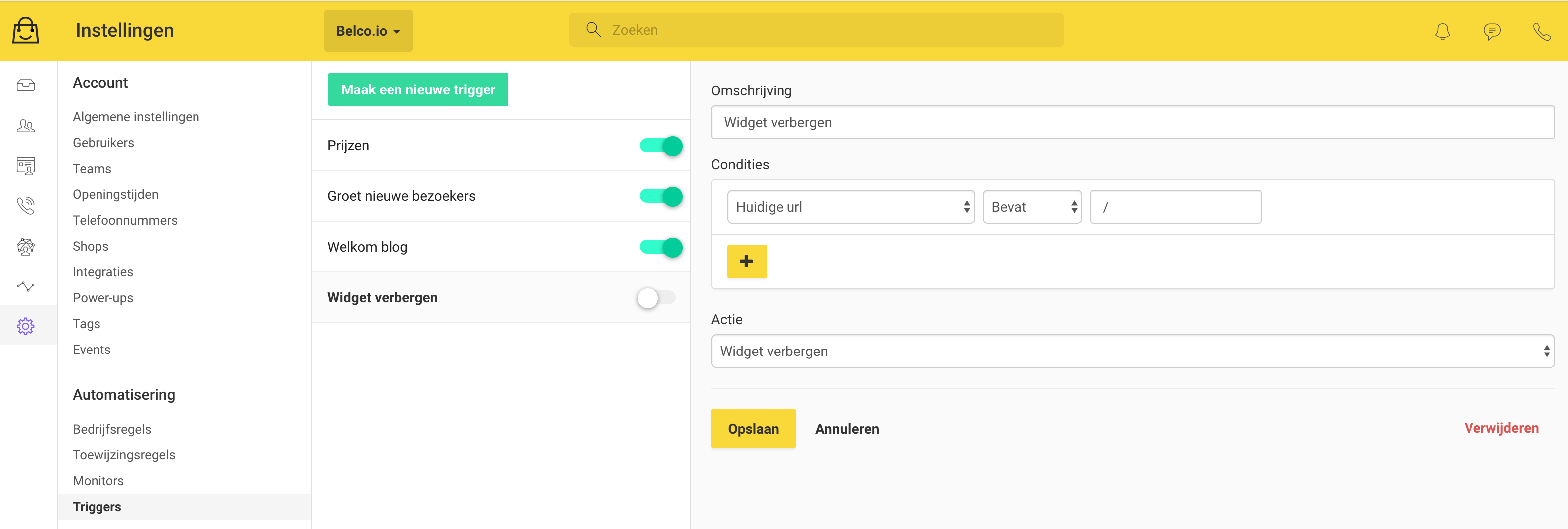Viewport: 1568px width, 529px height.
Task: Focus the Zoeken search field
Action: (816, 30)
